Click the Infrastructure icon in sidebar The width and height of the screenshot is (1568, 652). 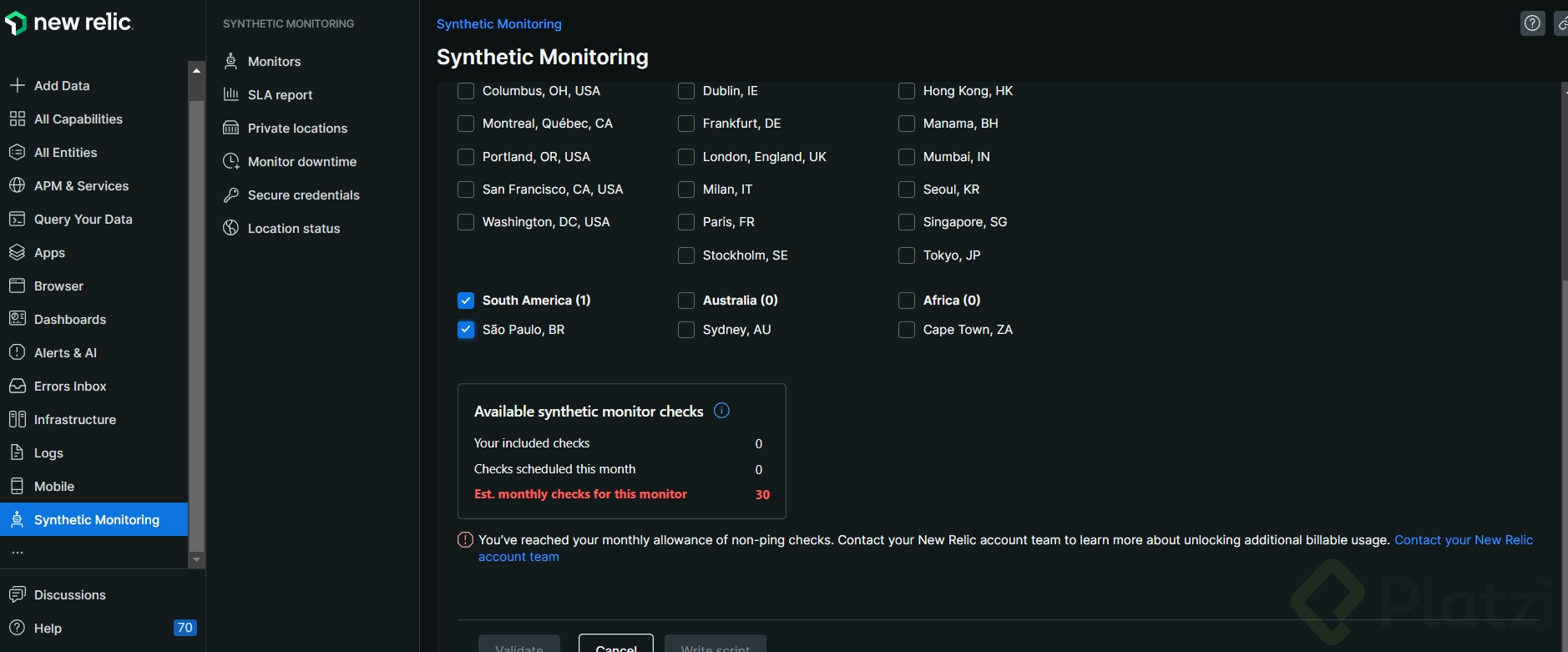17,419
